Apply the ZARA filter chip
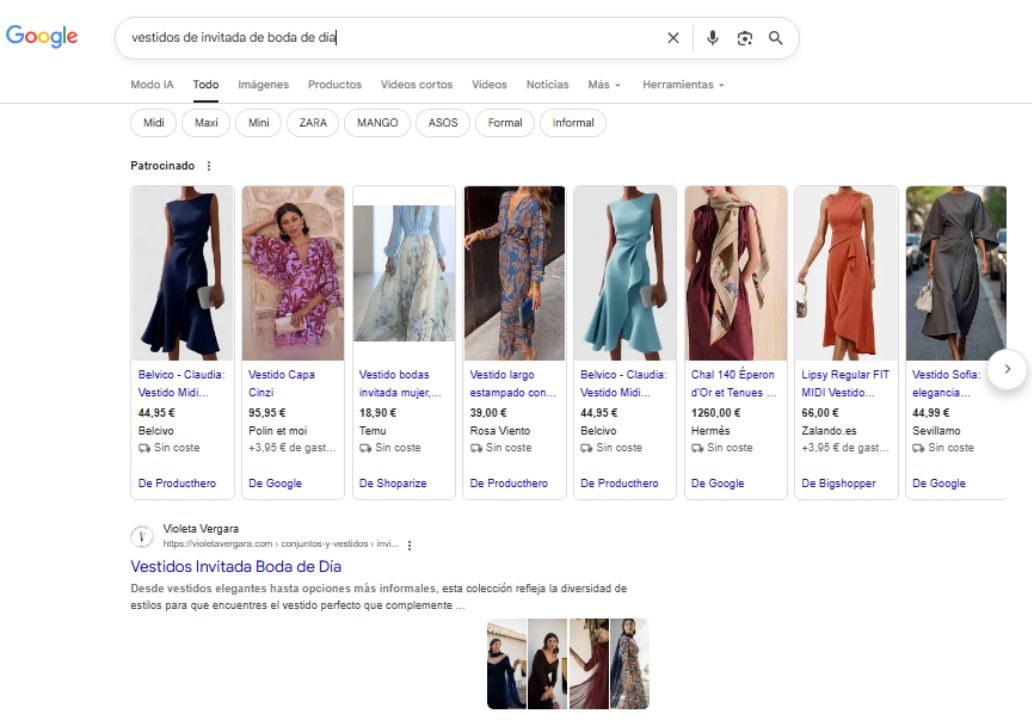The image size is (1032, 720). tap(313, 123)
